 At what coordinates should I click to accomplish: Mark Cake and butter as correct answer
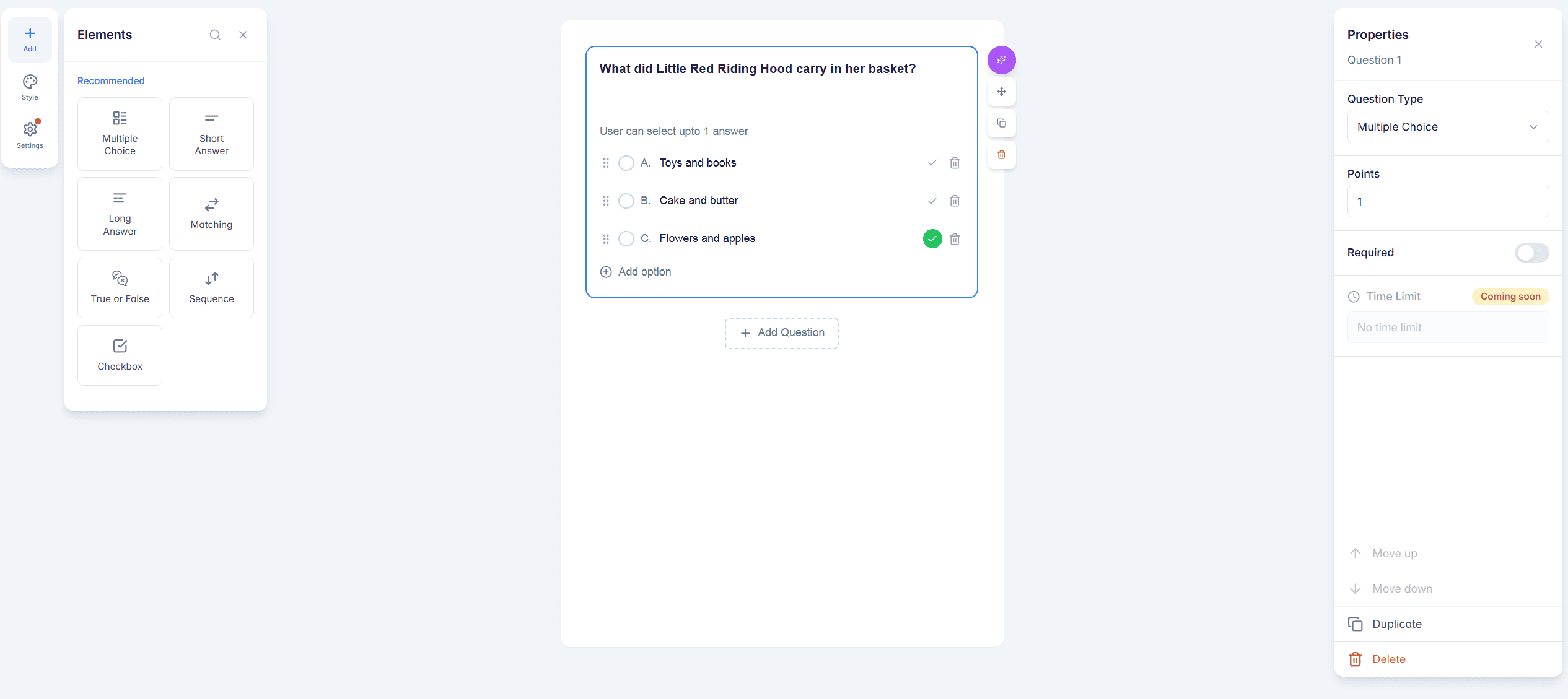932,201
